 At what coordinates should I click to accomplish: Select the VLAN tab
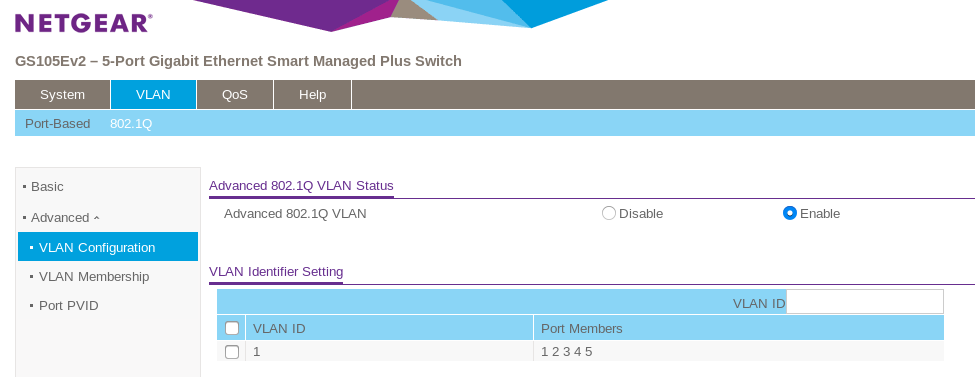point(153,95)
